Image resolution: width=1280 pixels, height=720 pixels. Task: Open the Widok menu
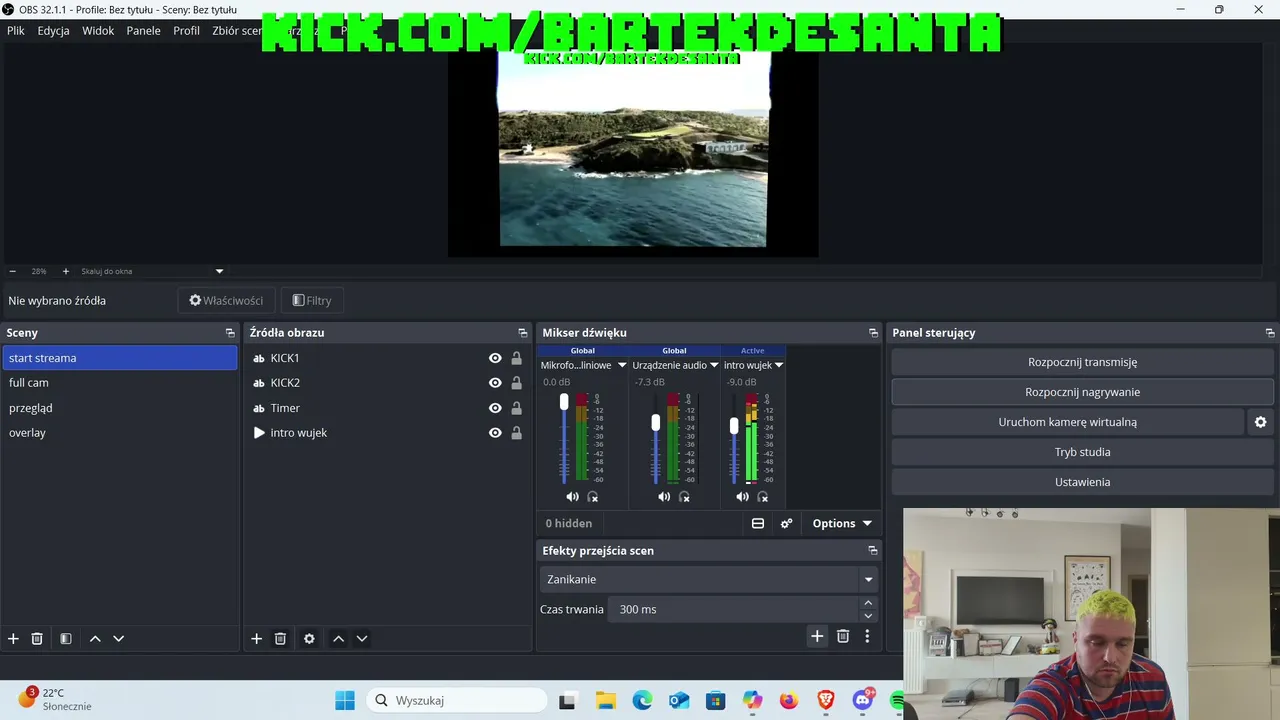[x=98, y=31]
